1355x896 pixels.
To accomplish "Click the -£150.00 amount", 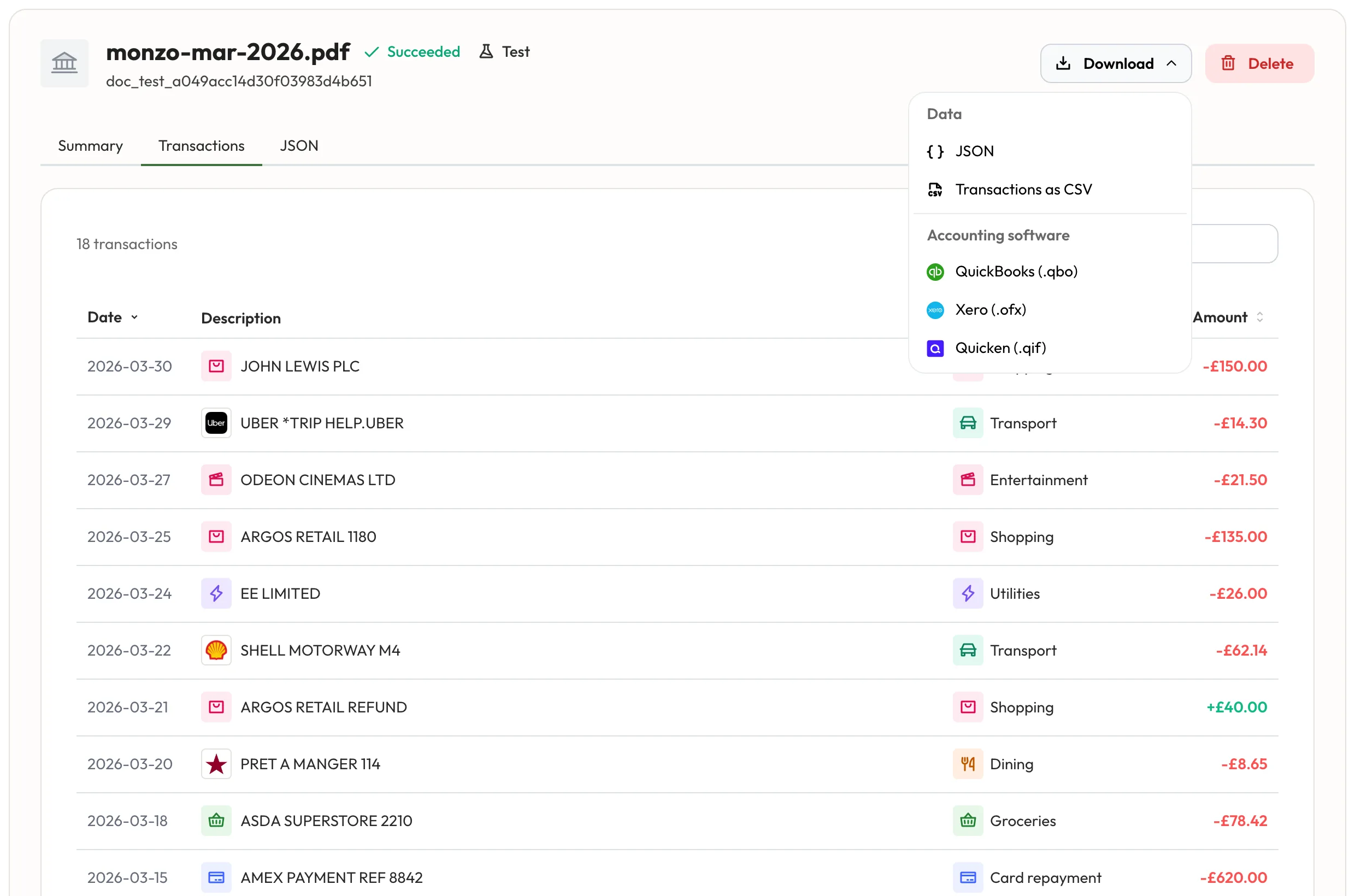I will [1234, 366].
